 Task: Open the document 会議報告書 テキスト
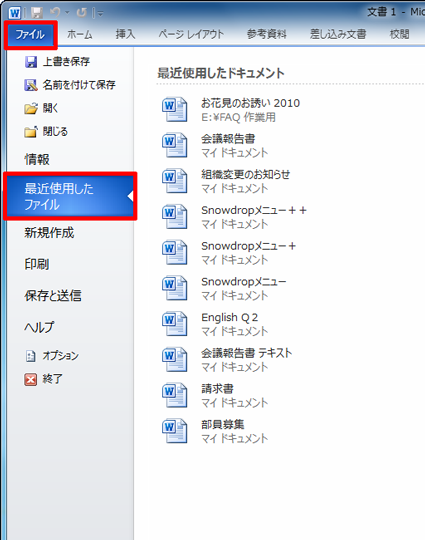click(247, 353)
